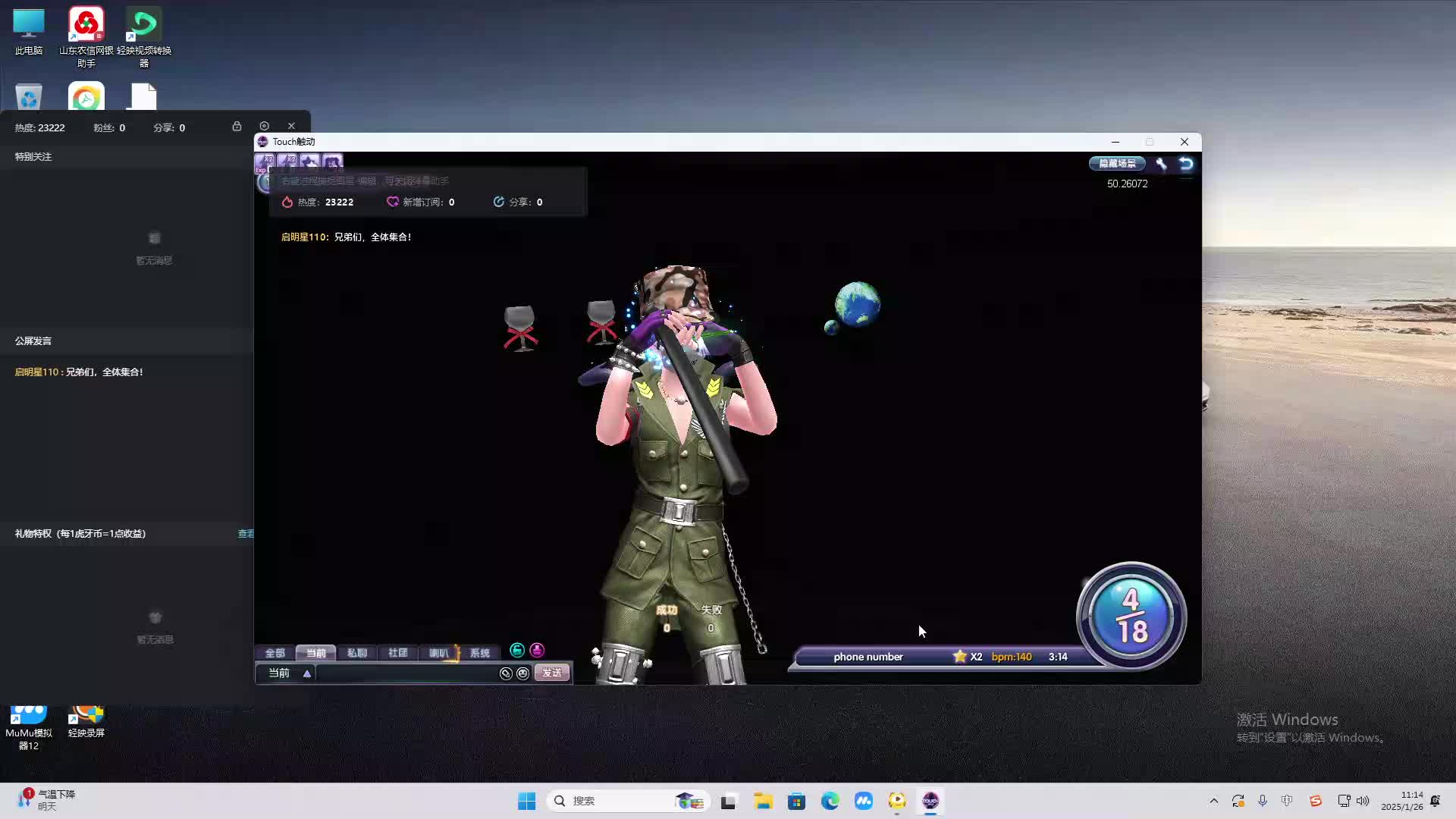1456x819 pixels.
Task: Click the round 4/18 progress dial
Action: (x=1131, y=616)
